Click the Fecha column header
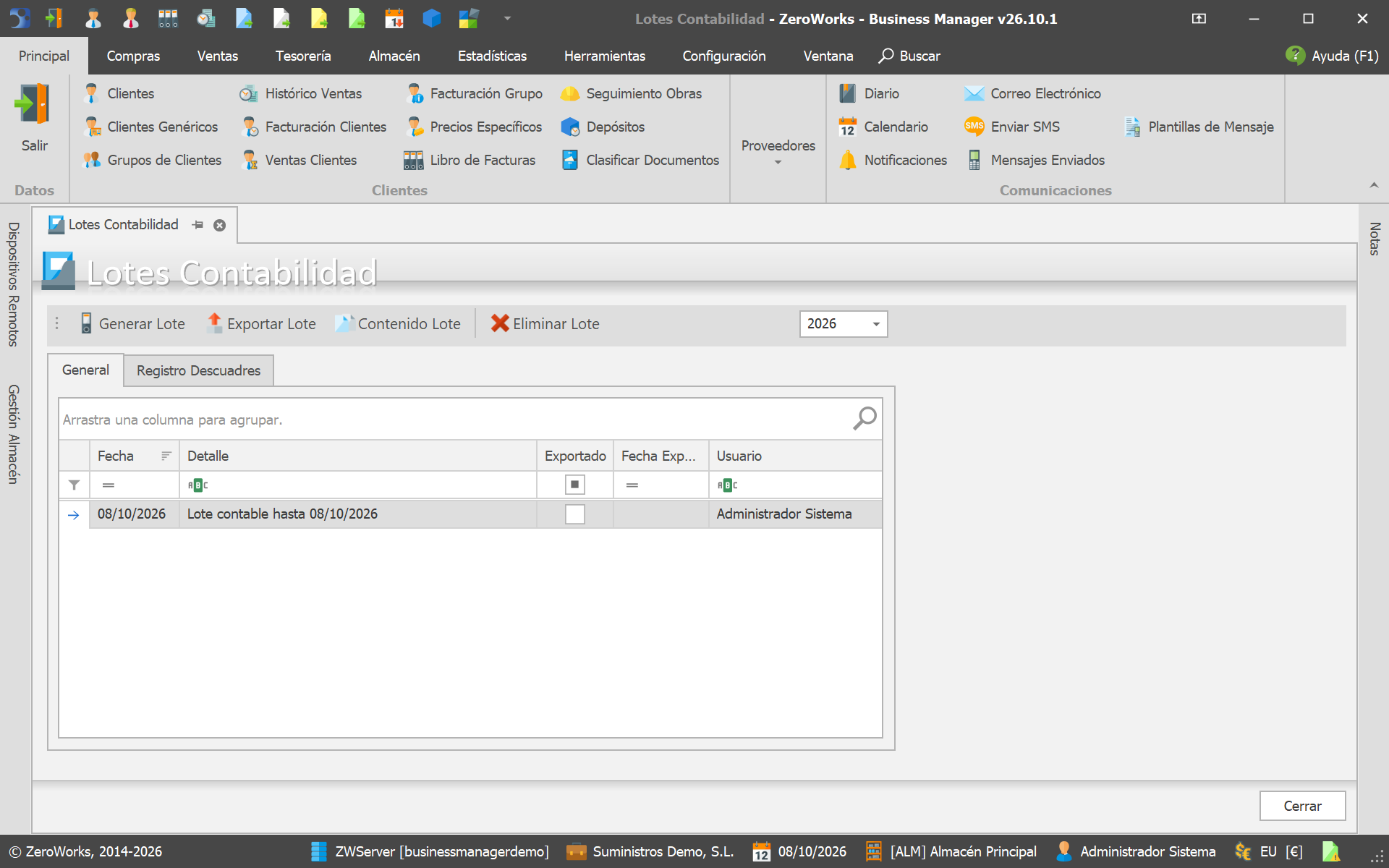Image resolution: width=1389 pixels, height=868 pixels. 135,456
